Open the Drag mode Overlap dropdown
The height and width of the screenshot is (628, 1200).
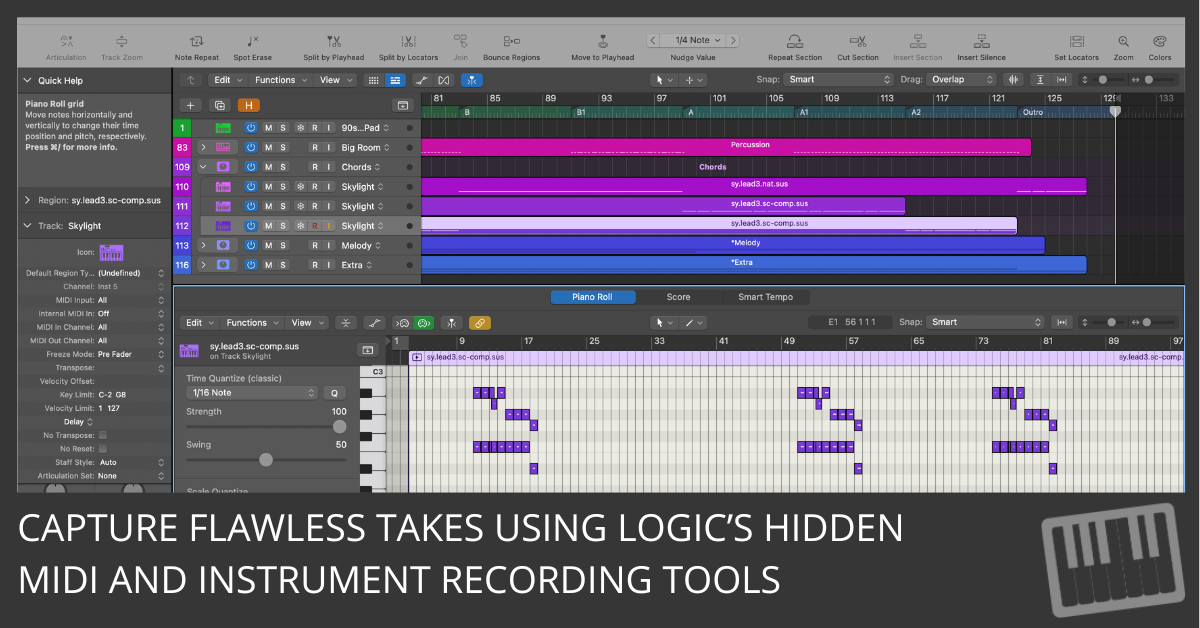point(963,80)
